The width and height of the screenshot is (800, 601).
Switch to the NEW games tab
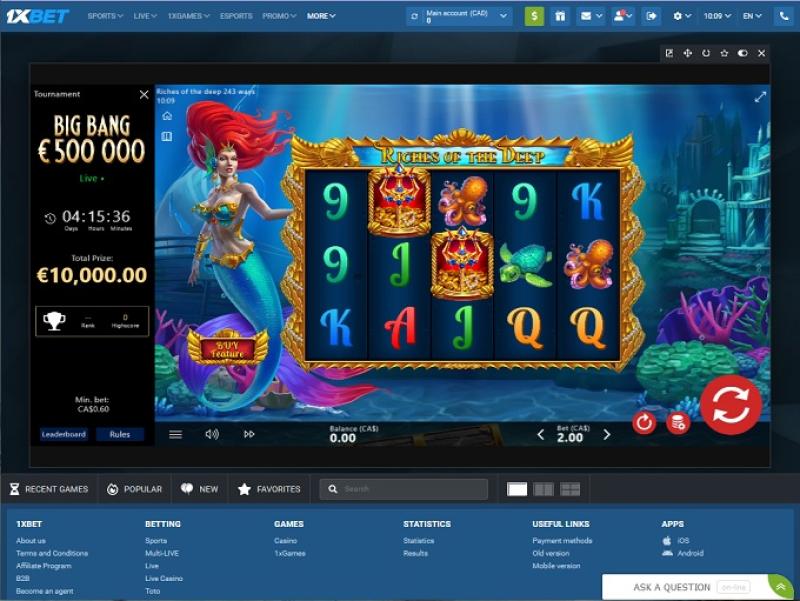coord(199,489)
